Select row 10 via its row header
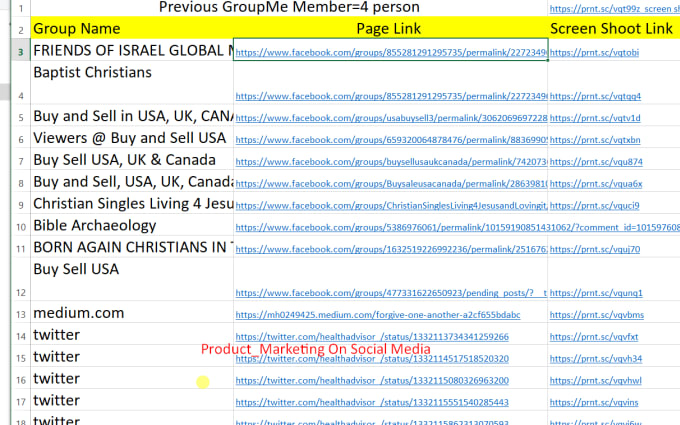The height and width of the screenshot is (425, 680). click(x=21, y=227)
